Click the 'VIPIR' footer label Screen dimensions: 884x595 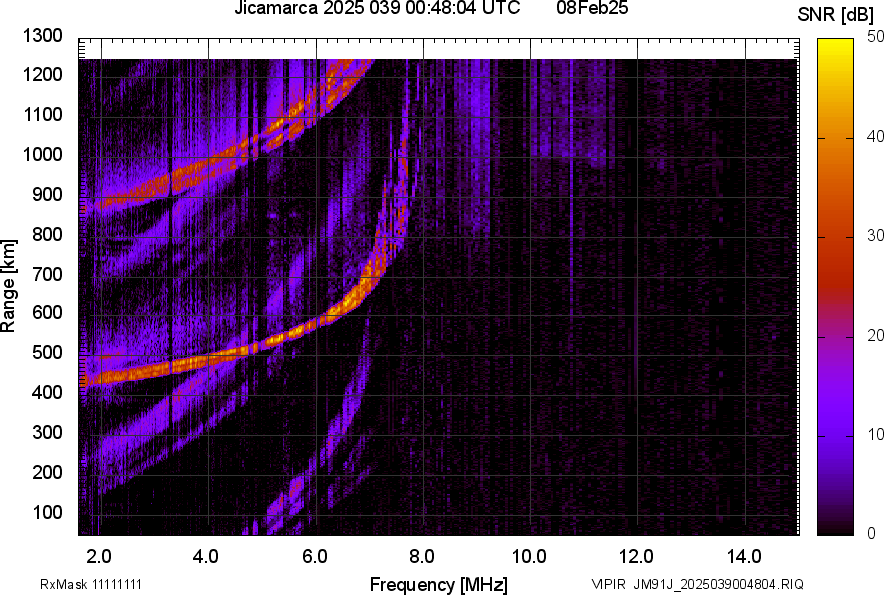point(609,584)
